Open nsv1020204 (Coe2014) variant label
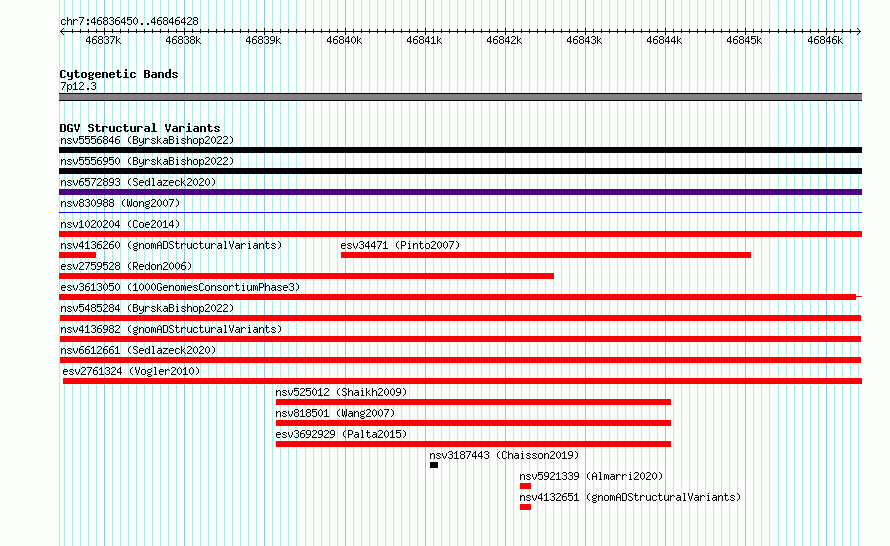The height and width of the screenshot is (546, 890). coord(120,224)
